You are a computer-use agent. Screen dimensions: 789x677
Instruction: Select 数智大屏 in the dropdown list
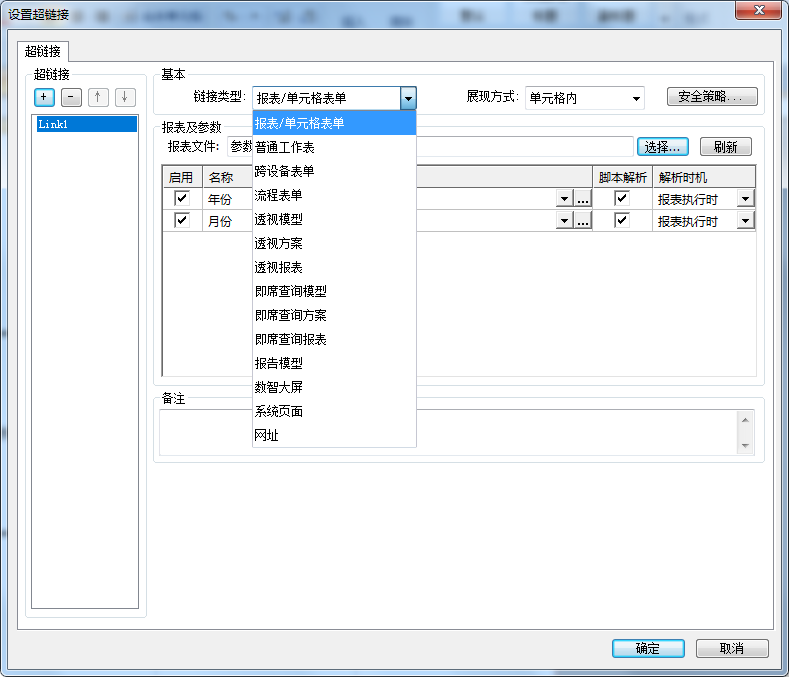(279, 388)
